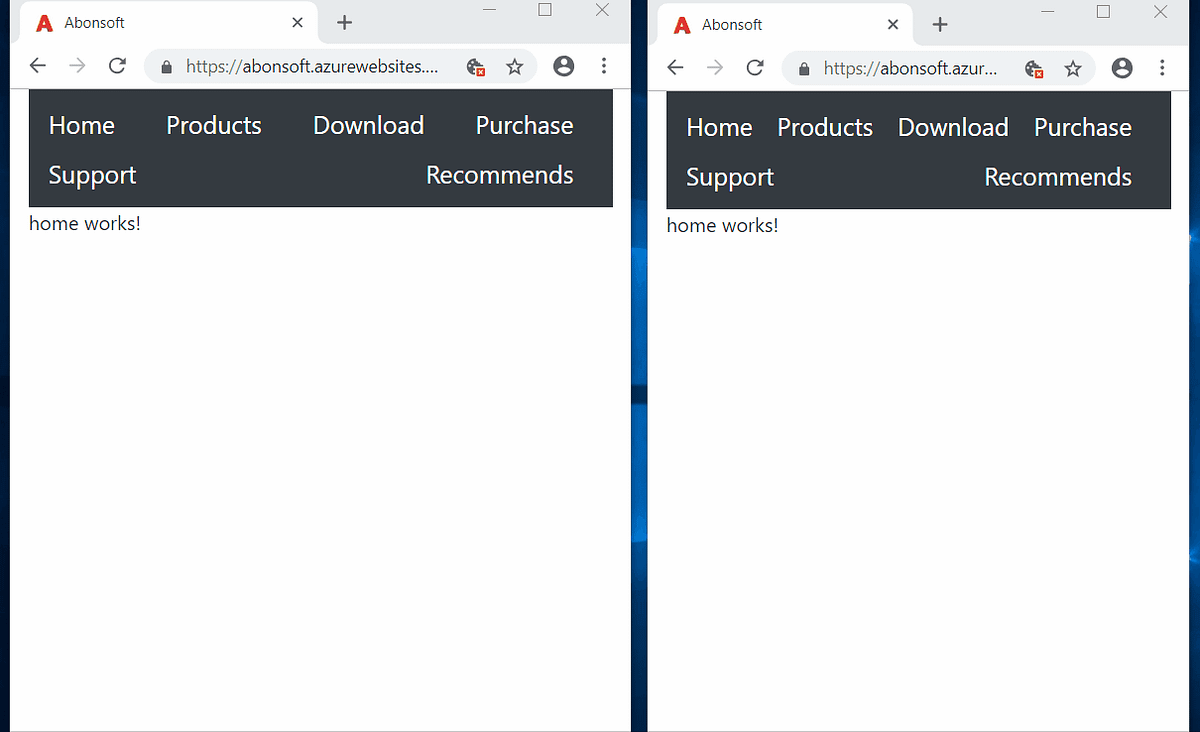Click inside the left window's address bar
1200x732 pixels.
pyautogui.click(x=310, y=67)
